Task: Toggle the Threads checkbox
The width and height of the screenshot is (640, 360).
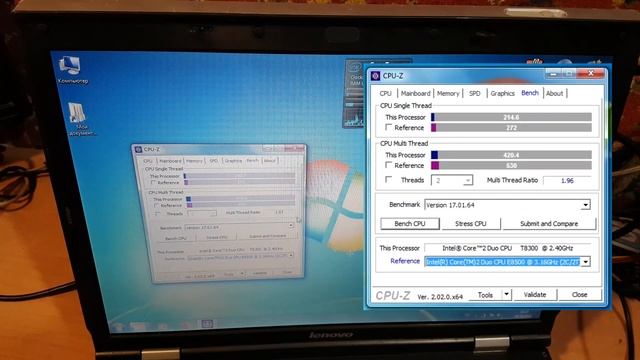Action: click(x=388, y=180)
